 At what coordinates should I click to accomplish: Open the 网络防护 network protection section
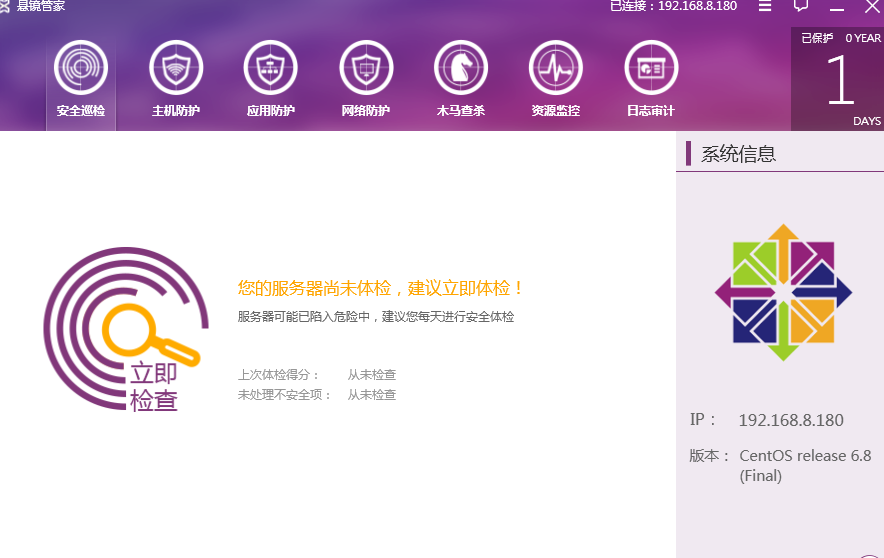click(366, 79)
